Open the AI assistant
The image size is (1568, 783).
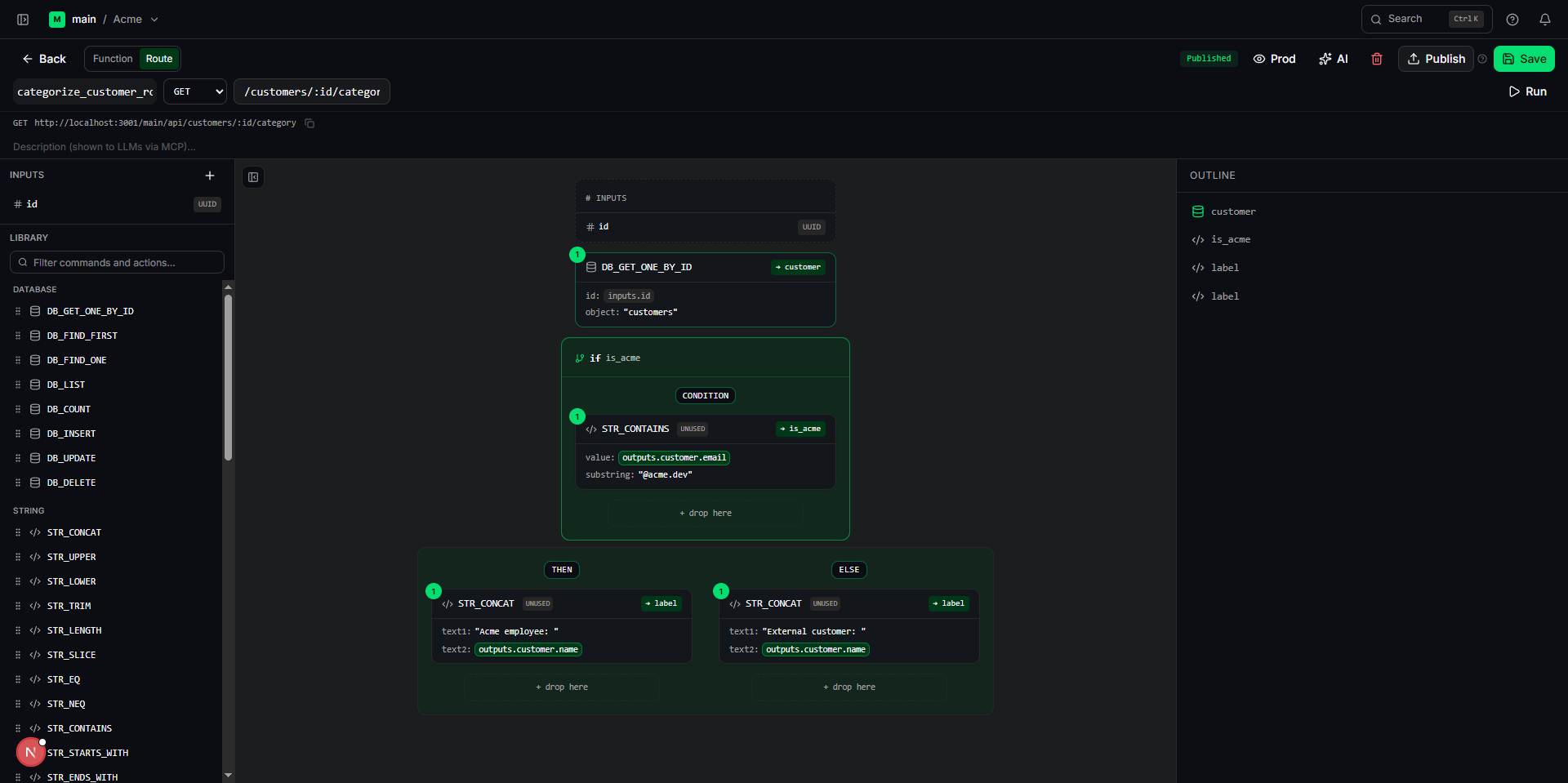tap(1334, 59)
